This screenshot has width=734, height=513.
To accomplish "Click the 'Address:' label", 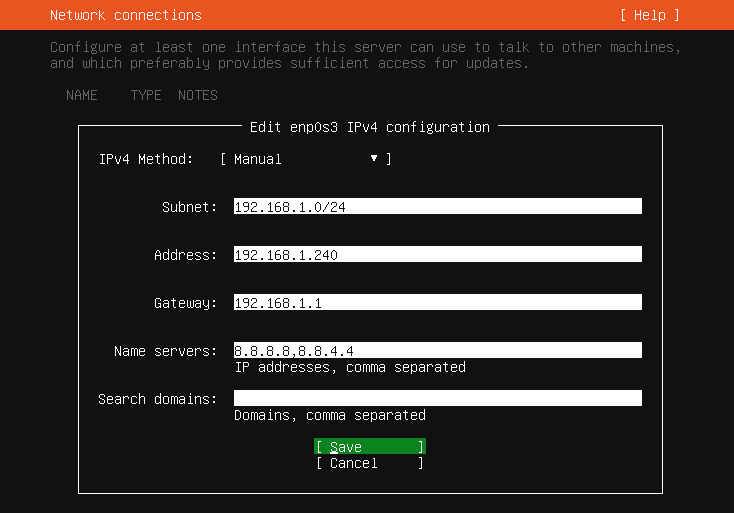I will click(185, 255).
